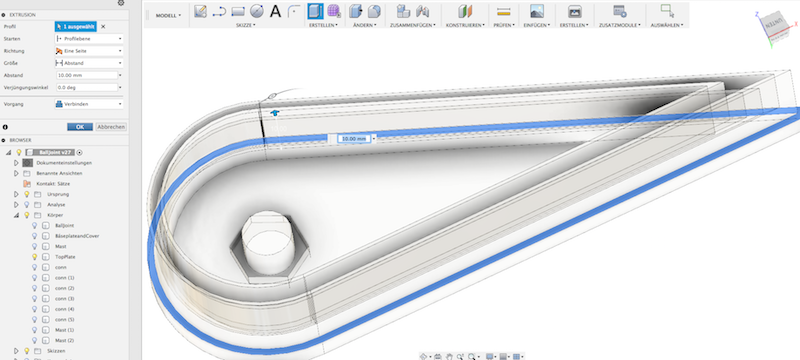Click the Verjüngungswinkel 0.0 deg field
800x360 pixels.
point(87,88)
